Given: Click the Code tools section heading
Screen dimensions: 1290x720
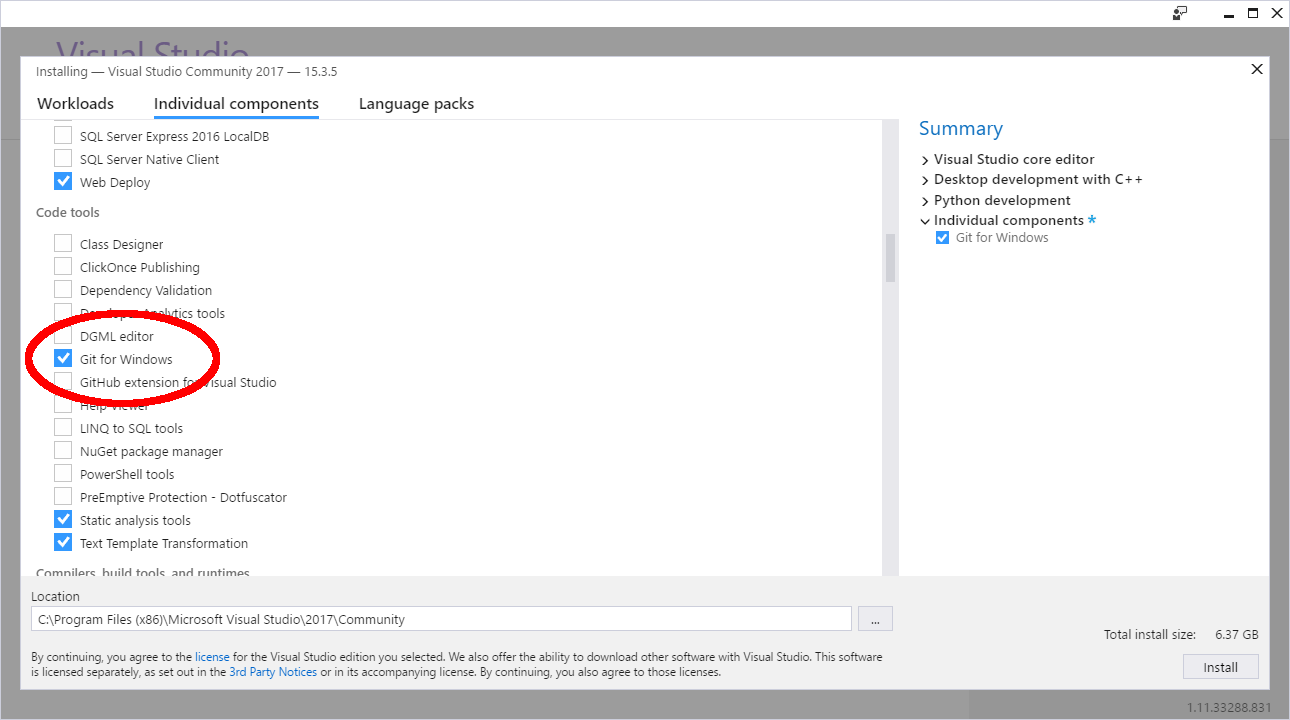Looking at the screenshot, I should click(68, 212).
